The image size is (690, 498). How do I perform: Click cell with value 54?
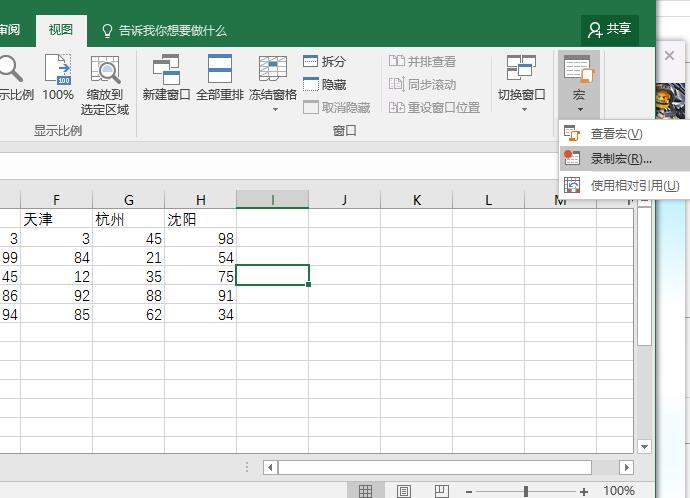pyautogui.click(x=201, y=257)
